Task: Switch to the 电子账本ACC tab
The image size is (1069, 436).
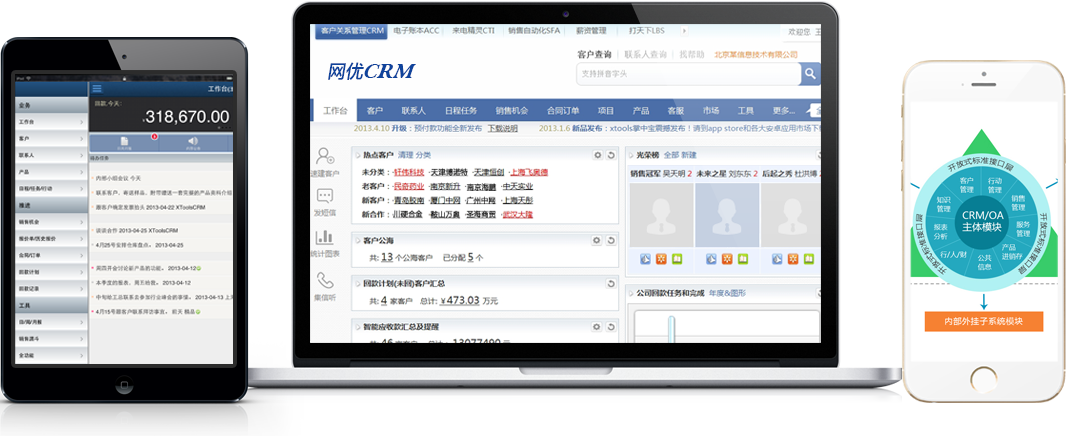Action: [x=418, y=31]
